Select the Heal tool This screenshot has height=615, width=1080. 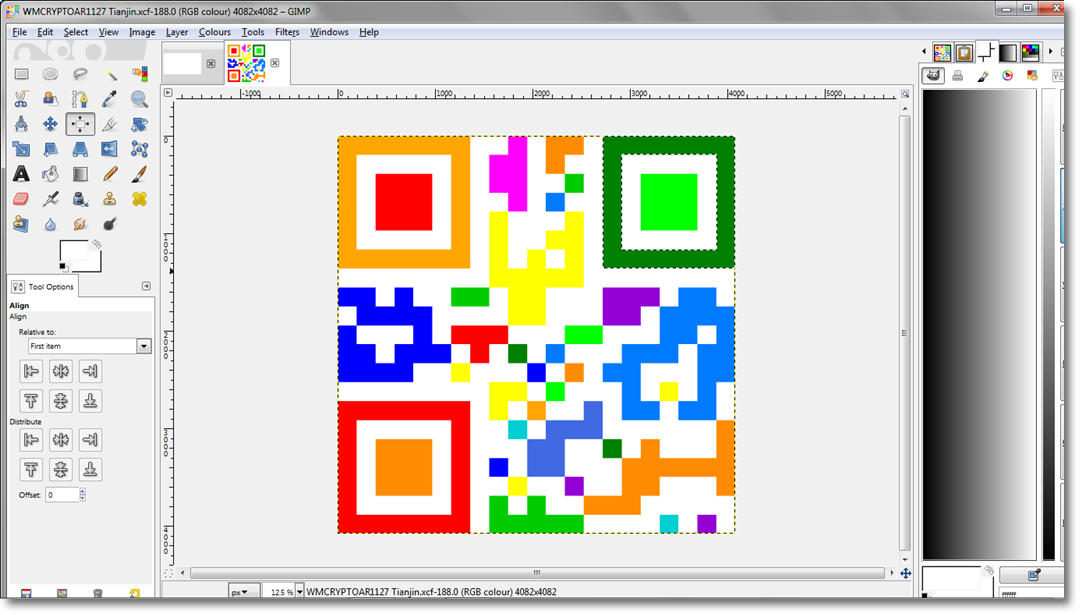point(139,199)
